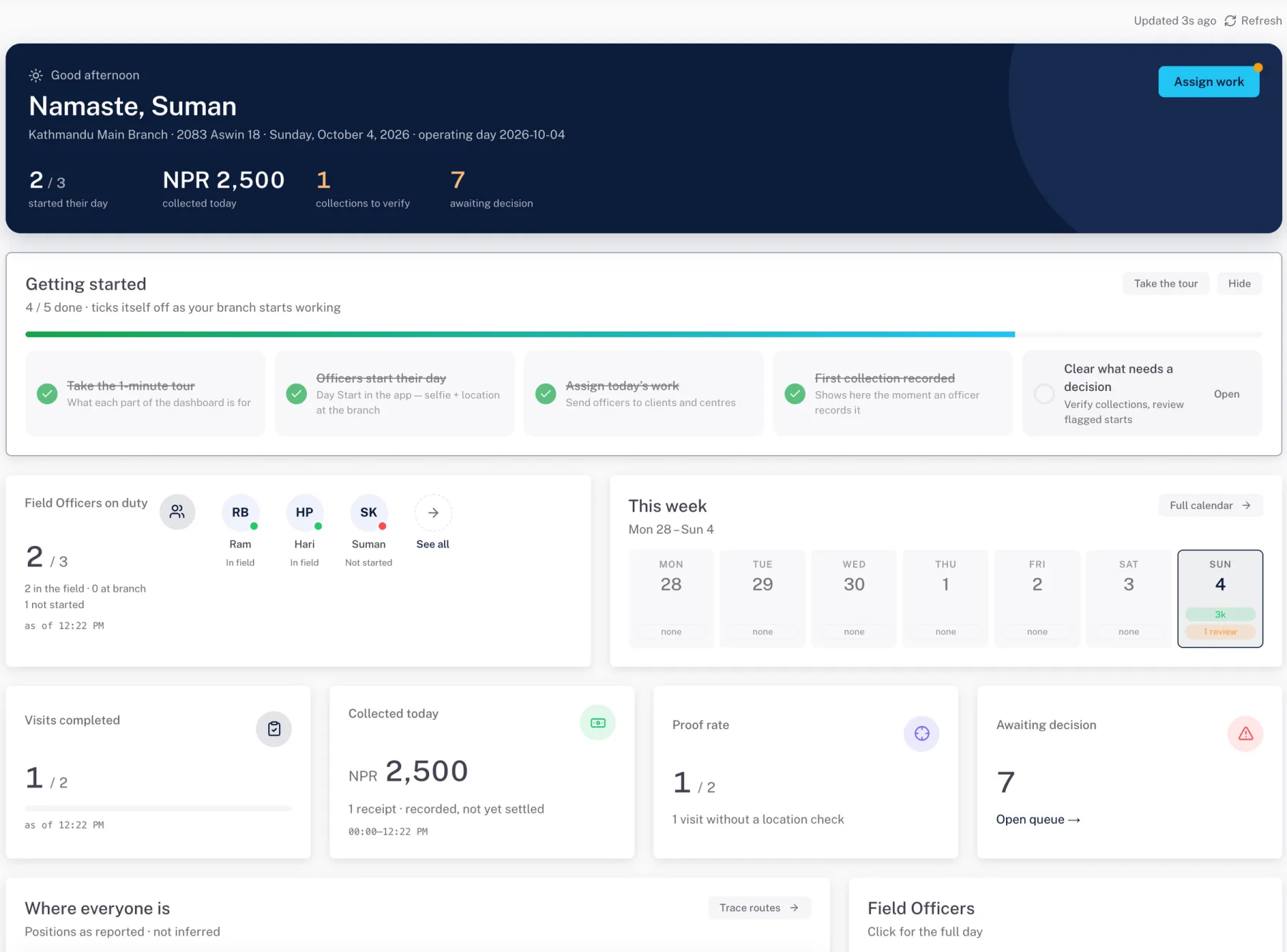Viewport: 1287px width, 952px height.
Task: Select Tuesday 29 in This week
Action: tap(762, 599)
